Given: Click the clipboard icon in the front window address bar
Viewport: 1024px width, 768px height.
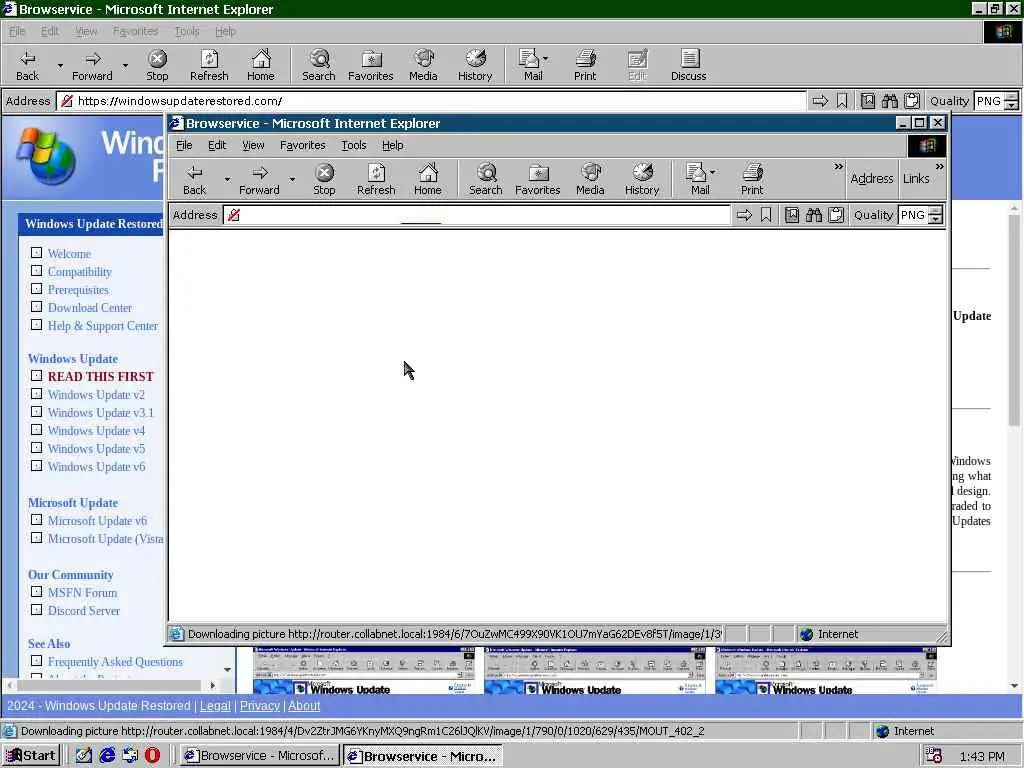Looking at the screenshot, I should pos(836,215).
